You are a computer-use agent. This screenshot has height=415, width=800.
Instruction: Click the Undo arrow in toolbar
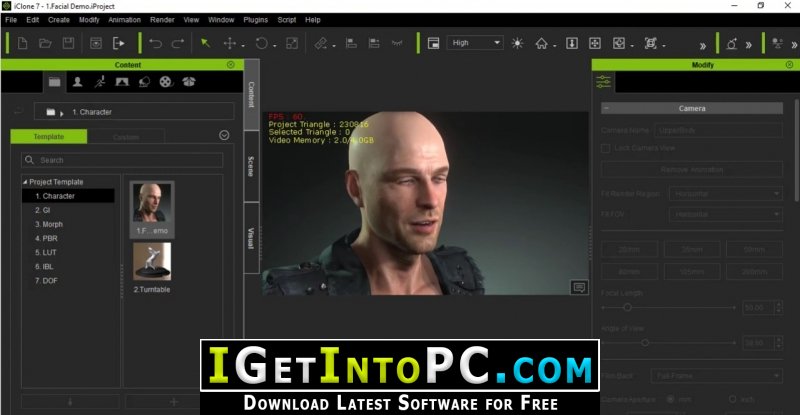(x=155, y=43)
